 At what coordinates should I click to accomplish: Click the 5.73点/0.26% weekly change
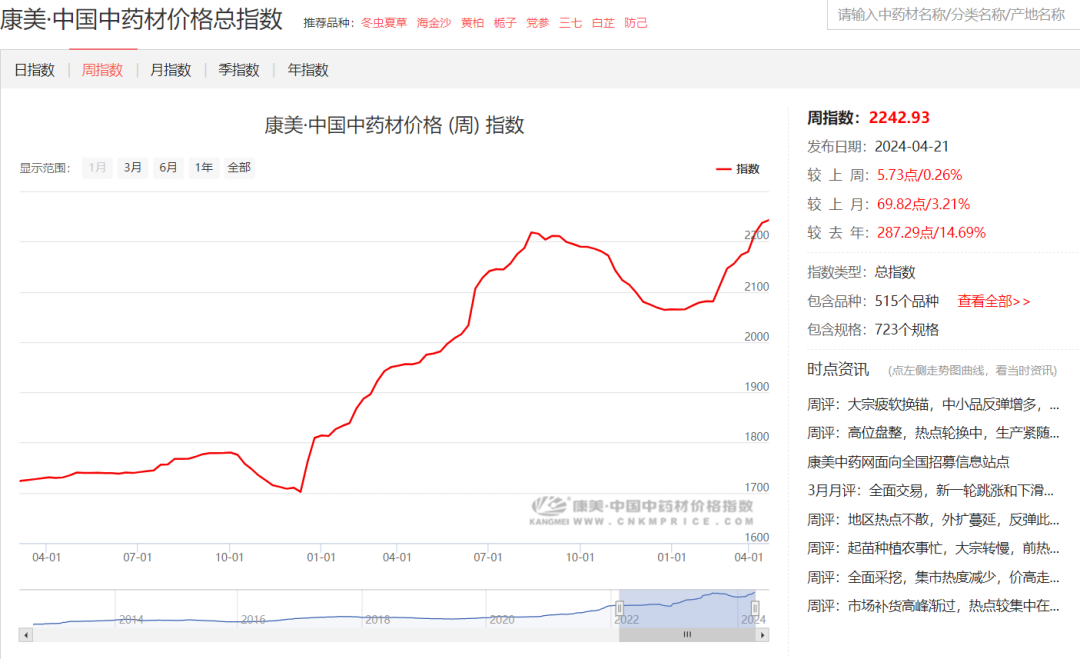[x=919, y=175]
